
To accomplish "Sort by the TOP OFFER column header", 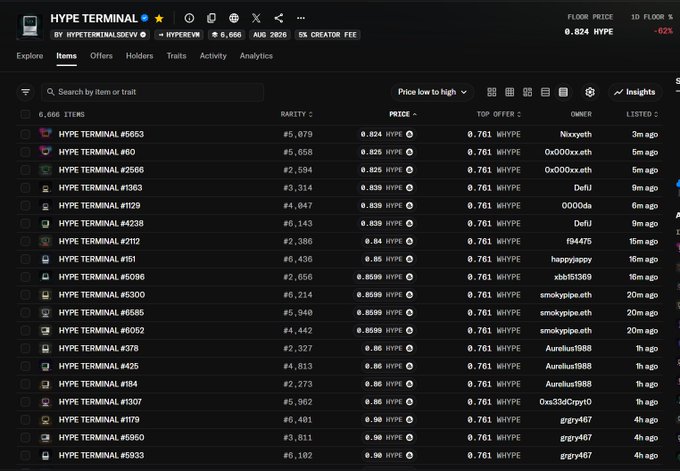I will 499,114.
